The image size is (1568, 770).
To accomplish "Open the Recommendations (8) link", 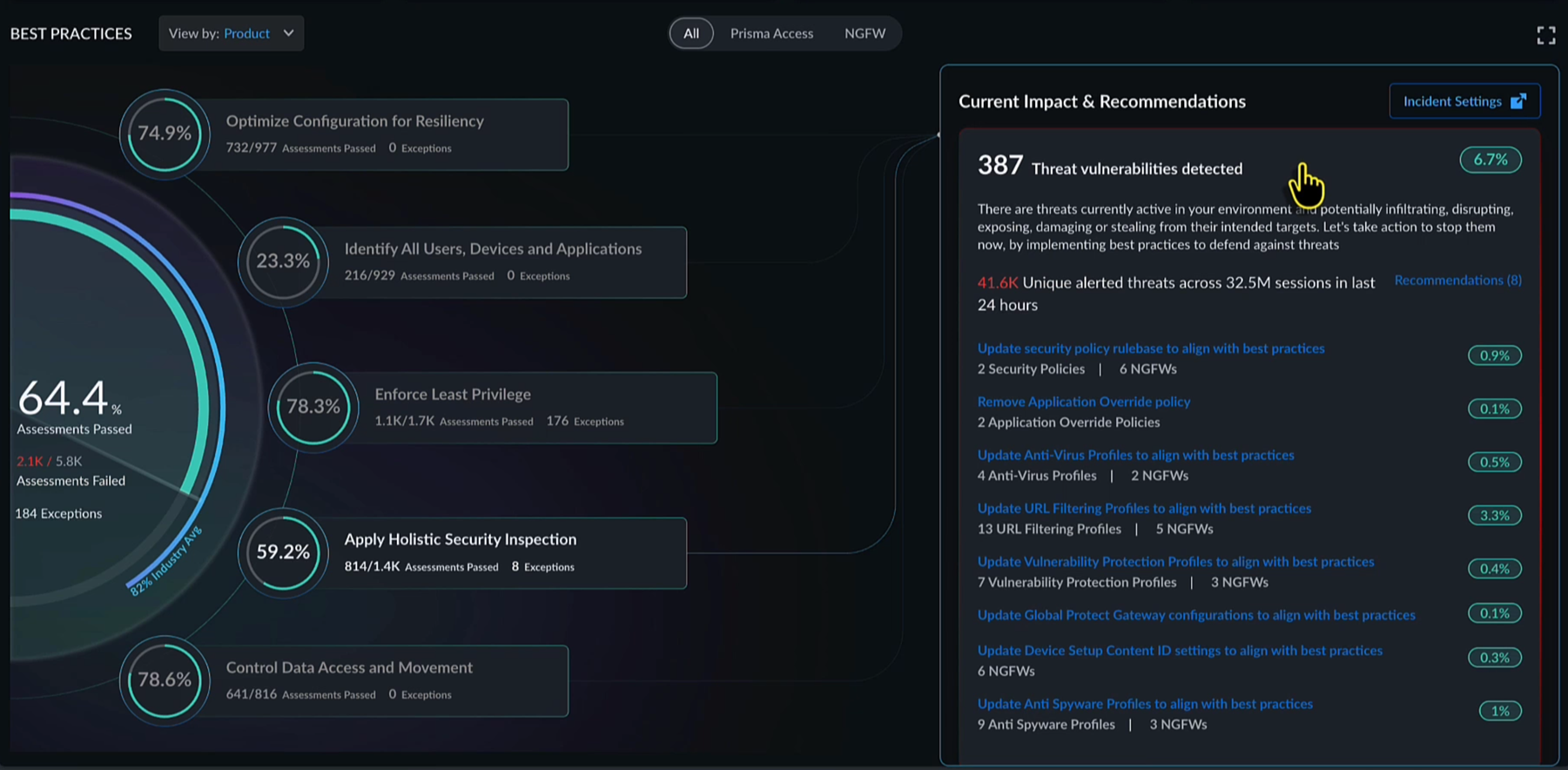I will [1457, 280].
